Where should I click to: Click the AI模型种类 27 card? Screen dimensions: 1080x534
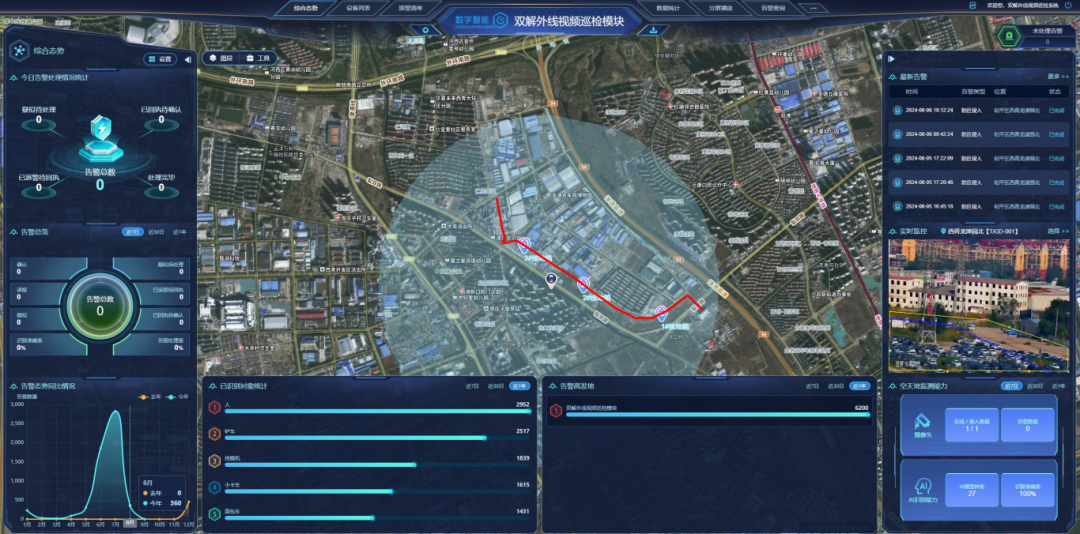pyautogui.click(x=972, y=490)
